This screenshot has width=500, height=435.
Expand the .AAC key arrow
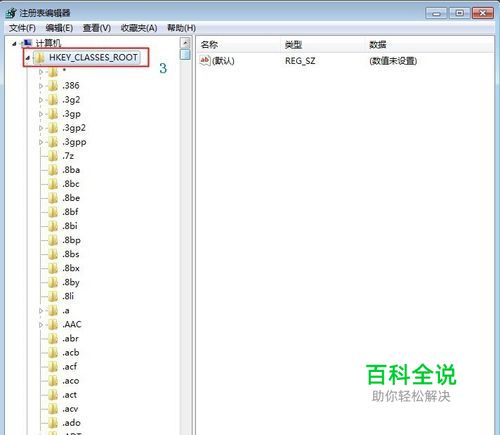41,324
